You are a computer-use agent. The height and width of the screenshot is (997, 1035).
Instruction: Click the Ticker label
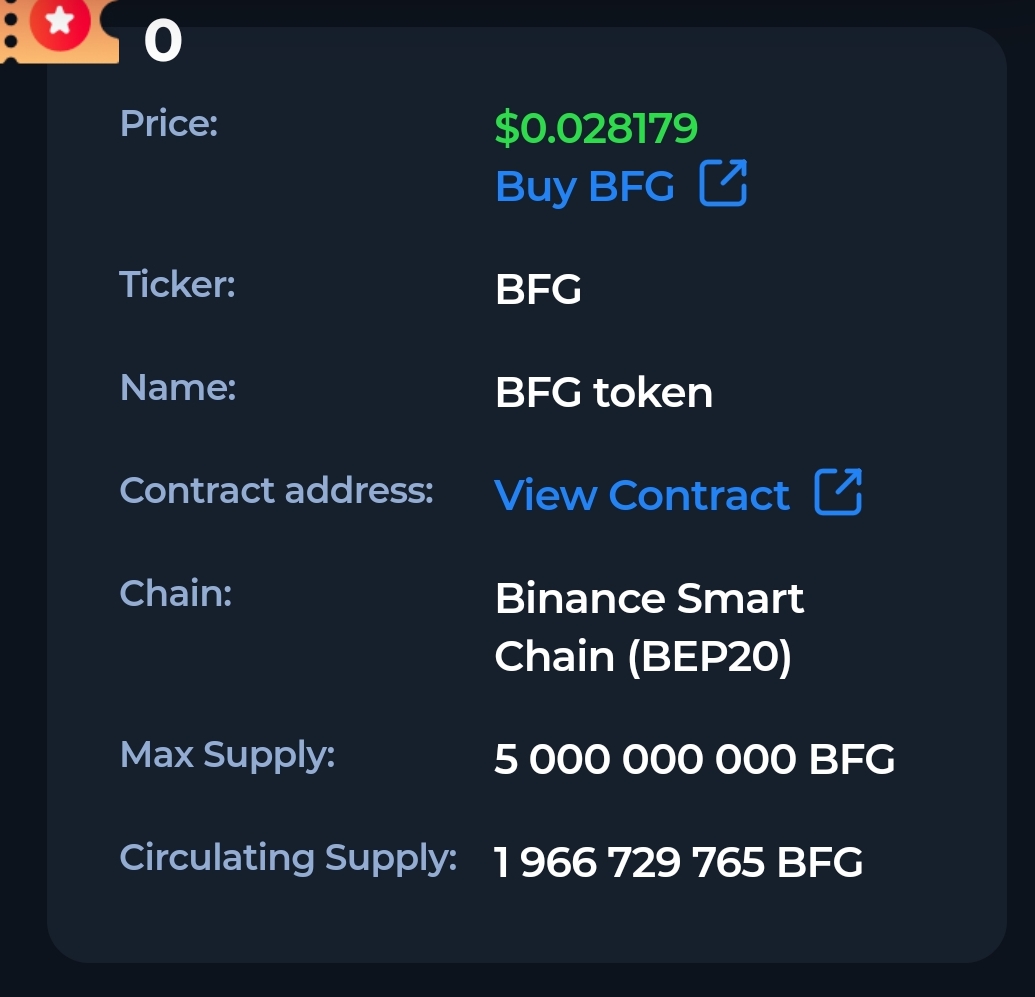[x=177, y=284]
